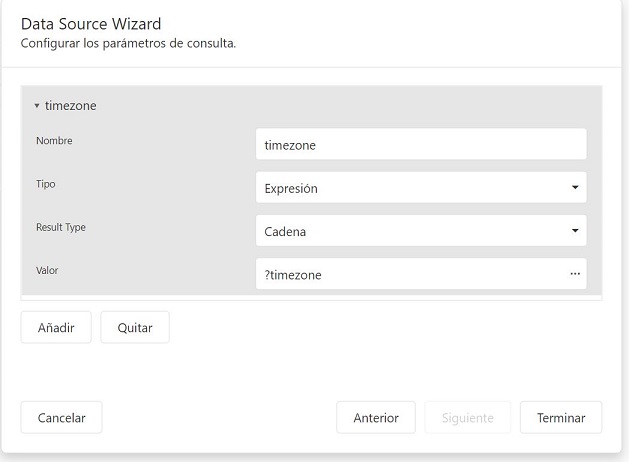
Task: Click the Valor field label
Action: pyautogui.click(x=47, y=271)
